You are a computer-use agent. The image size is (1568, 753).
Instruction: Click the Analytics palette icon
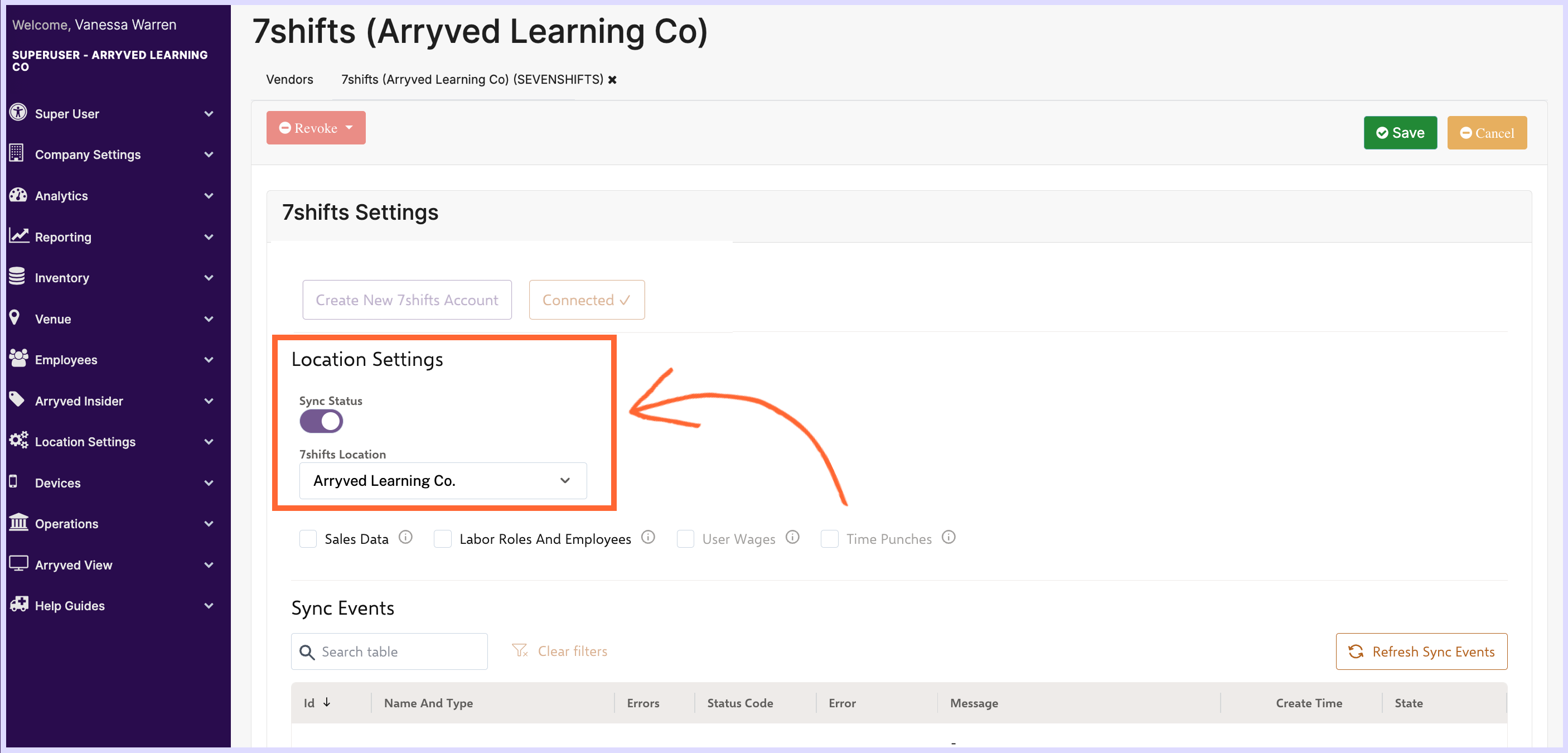(18, 195)
